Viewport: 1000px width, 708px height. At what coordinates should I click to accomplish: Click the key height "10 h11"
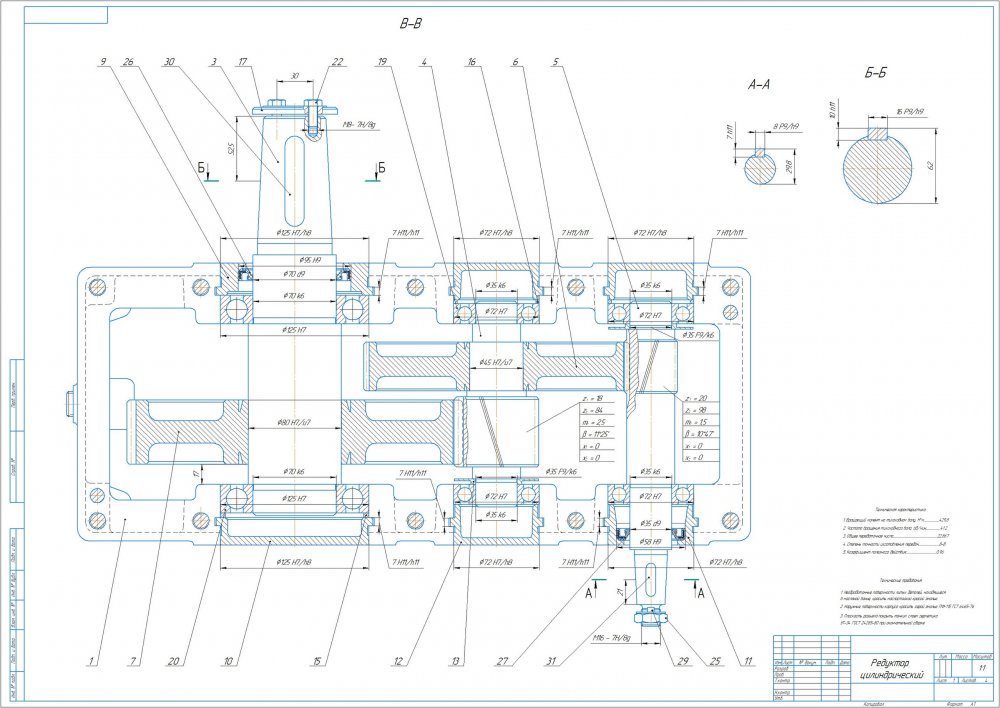[832, 111]
